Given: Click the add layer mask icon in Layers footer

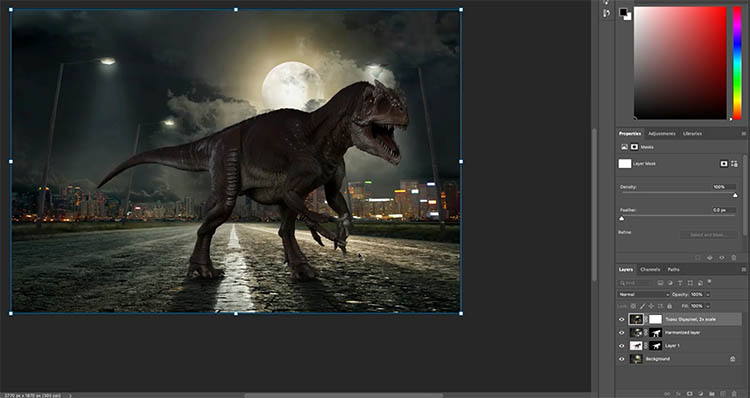Looking at the screenshot, I should click(690, 394).
